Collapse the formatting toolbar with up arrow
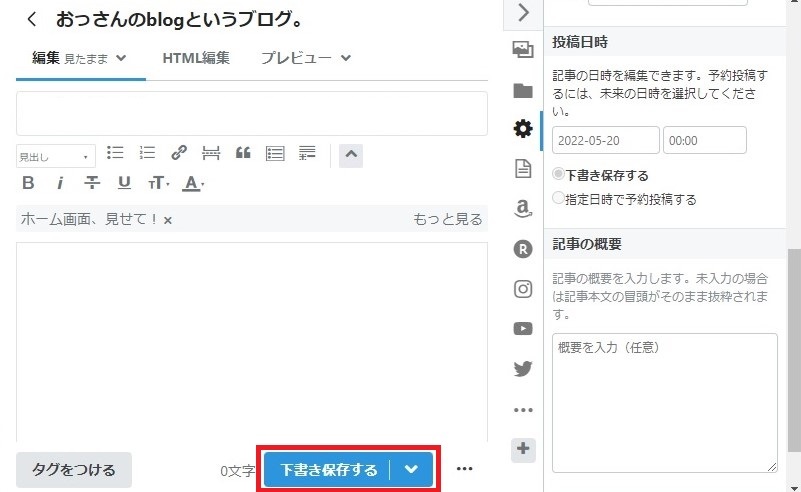Viewport: 801px width, 492px height. point(351,155)
